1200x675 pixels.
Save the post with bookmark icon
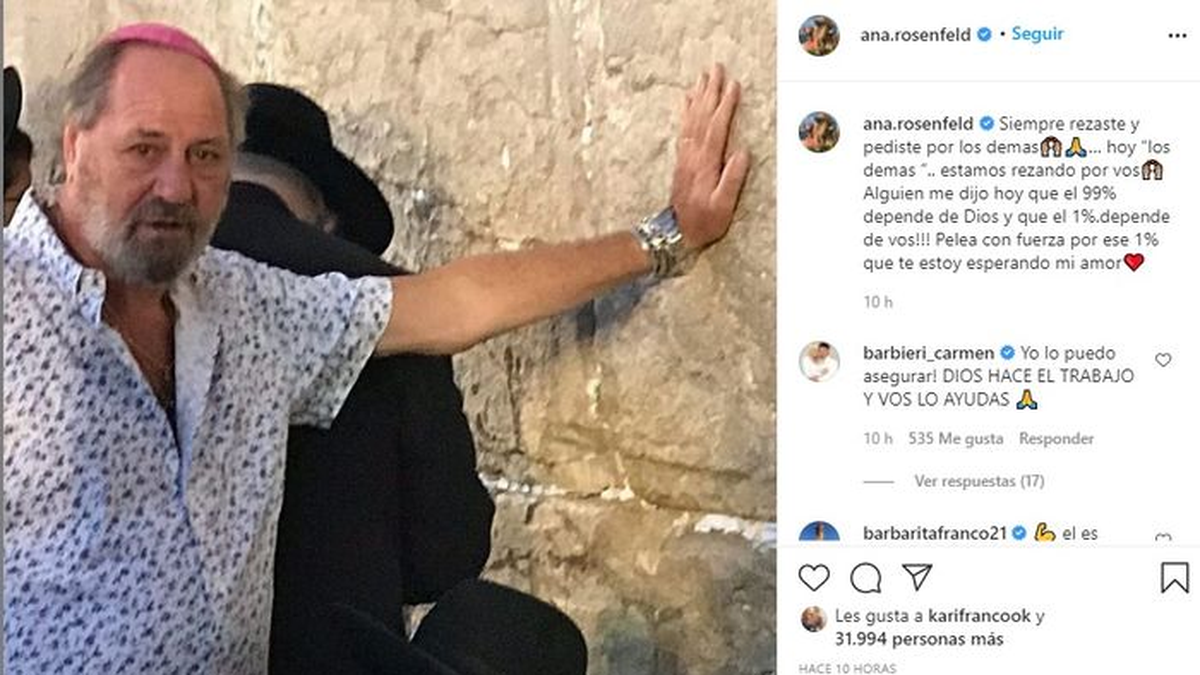[1175, 578]
